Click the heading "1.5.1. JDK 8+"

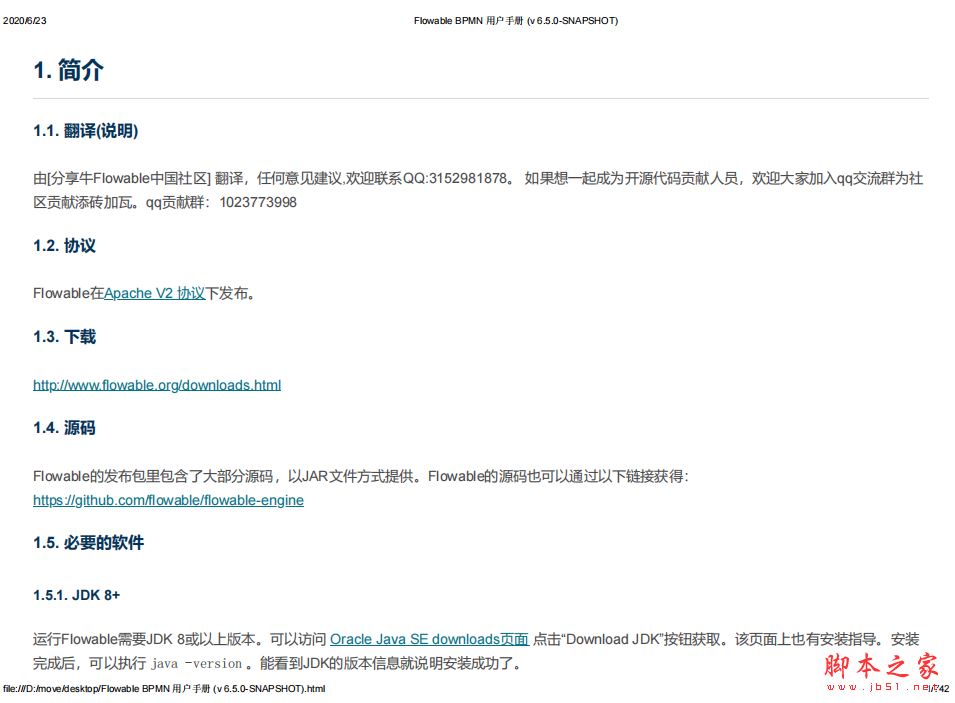77,595
